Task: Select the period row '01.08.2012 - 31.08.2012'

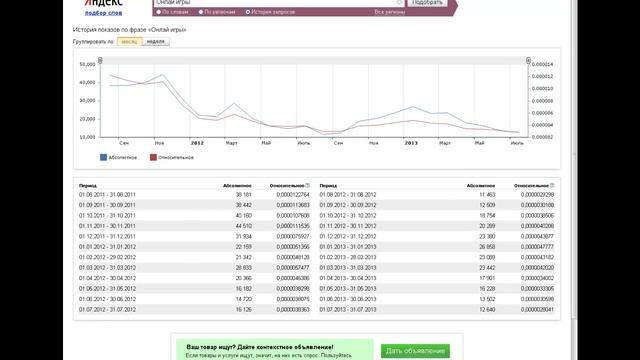Action: 436,195
